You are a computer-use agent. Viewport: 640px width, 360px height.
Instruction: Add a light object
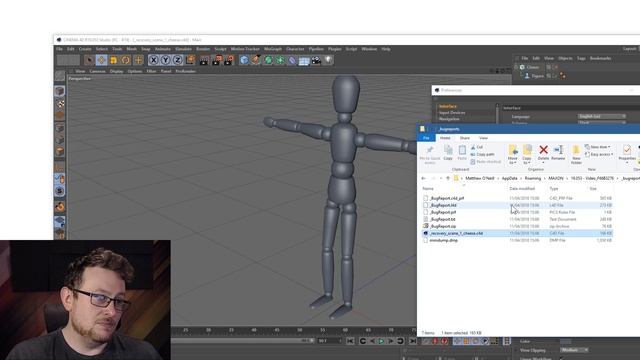(329, 60)
